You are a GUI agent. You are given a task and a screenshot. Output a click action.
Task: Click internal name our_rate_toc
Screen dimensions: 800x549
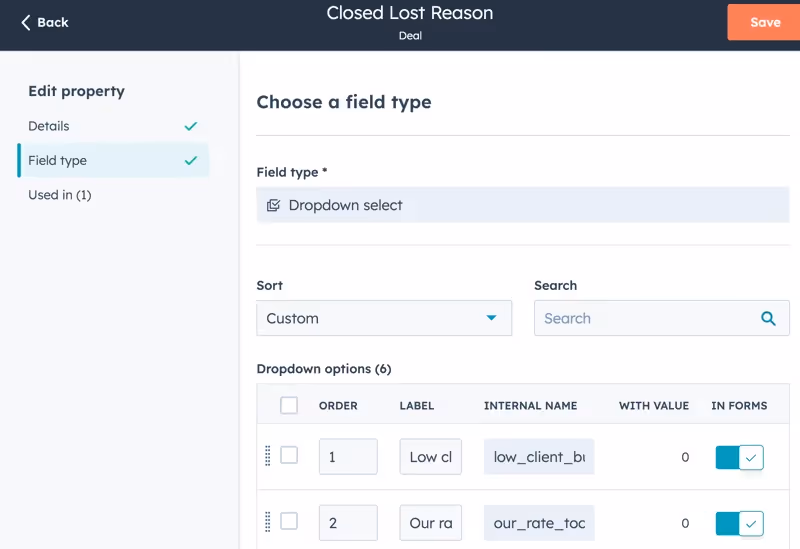click(539, 523)
